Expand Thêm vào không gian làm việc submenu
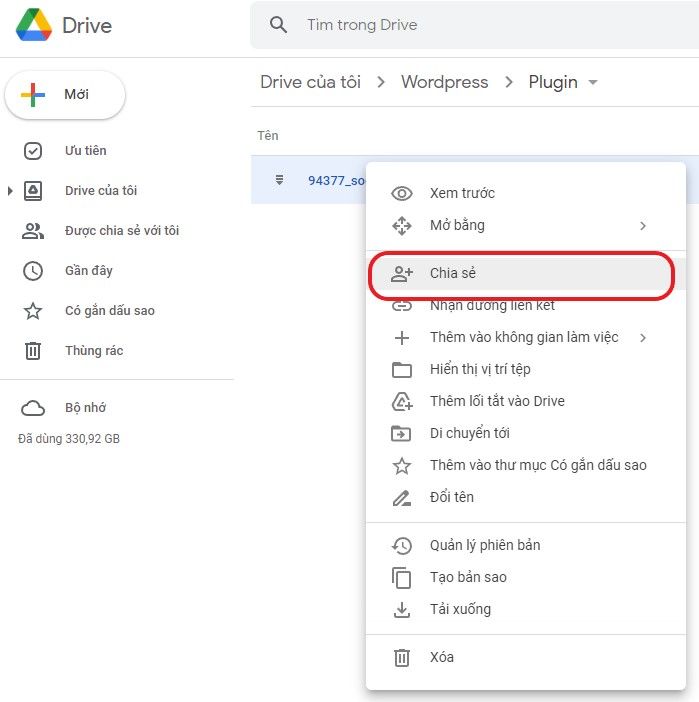 click(643, 338)
